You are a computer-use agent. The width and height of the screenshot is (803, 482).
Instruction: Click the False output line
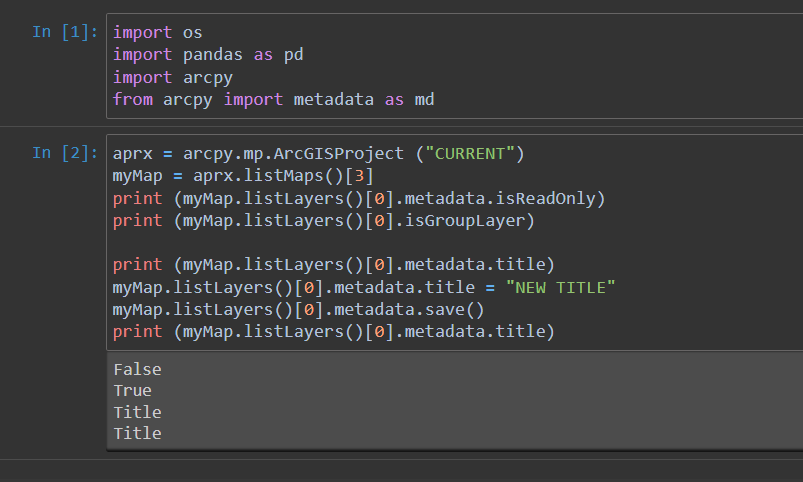[x=137, y=369]
